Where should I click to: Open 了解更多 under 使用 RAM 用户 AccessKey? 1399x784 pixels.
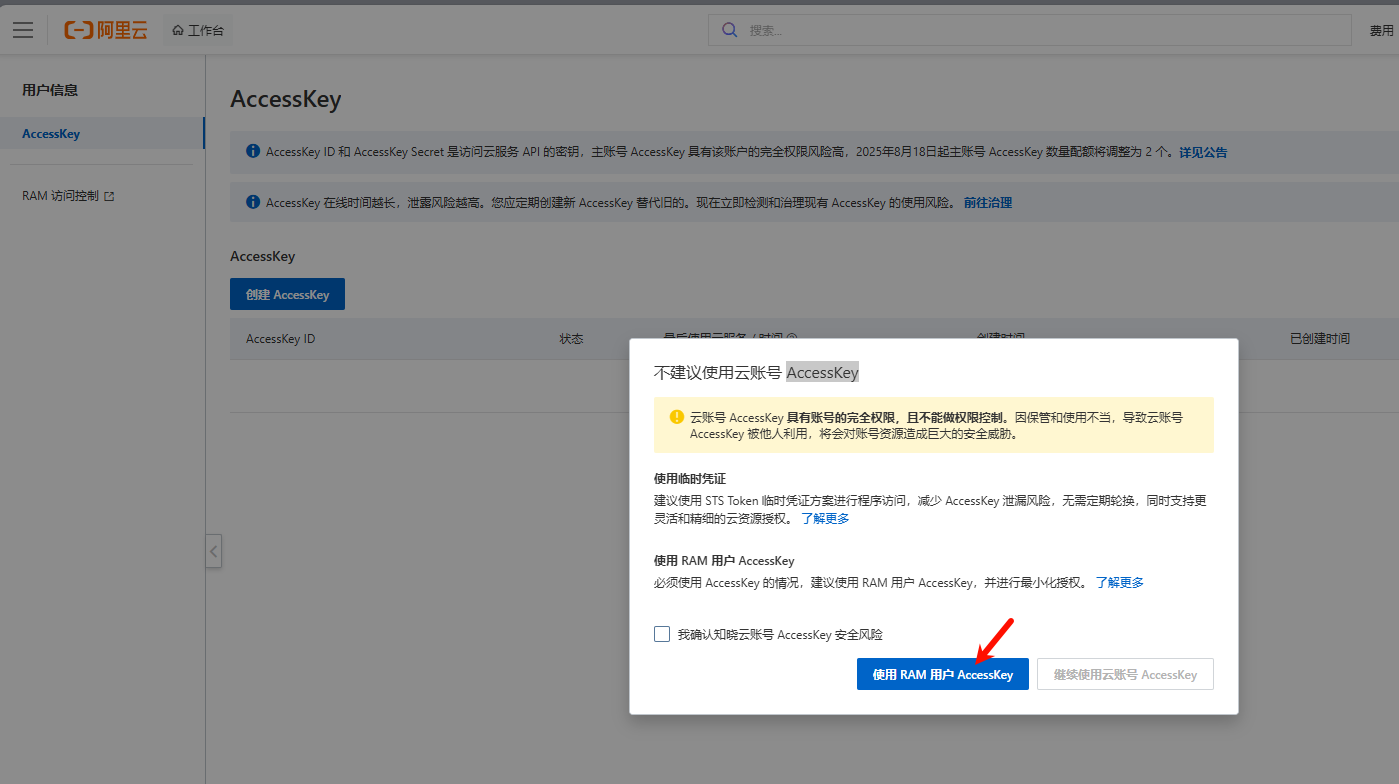1120,582
